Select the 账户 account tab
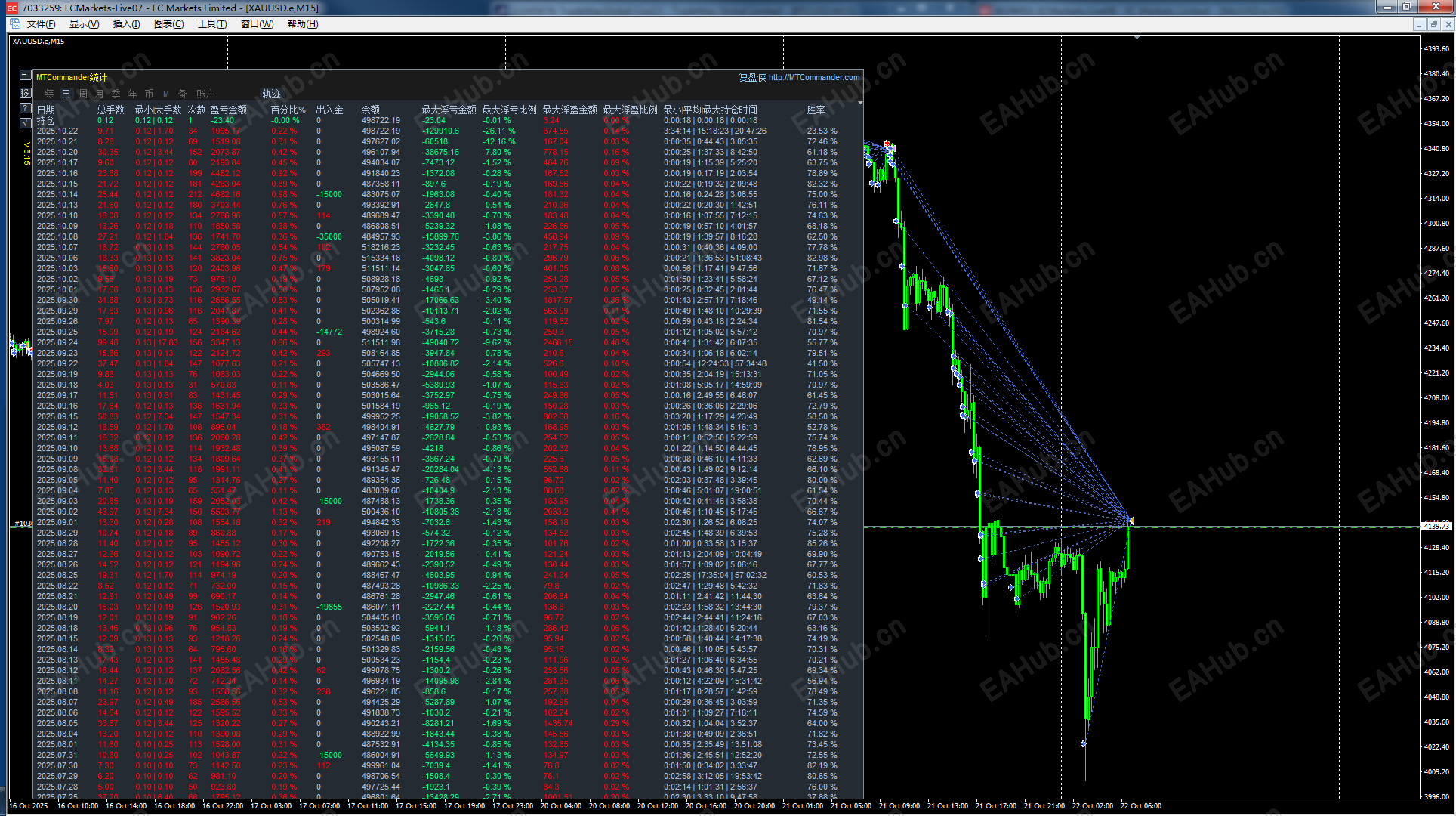1456x816 pixels. coord(205,94)
